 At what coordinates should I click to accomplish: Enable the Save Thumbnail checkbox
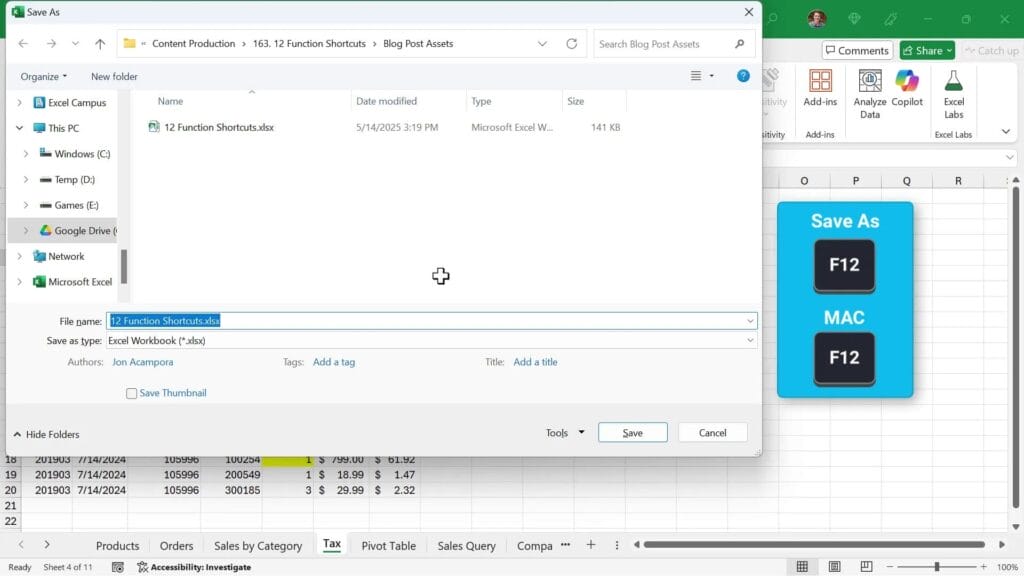[132, 394]
